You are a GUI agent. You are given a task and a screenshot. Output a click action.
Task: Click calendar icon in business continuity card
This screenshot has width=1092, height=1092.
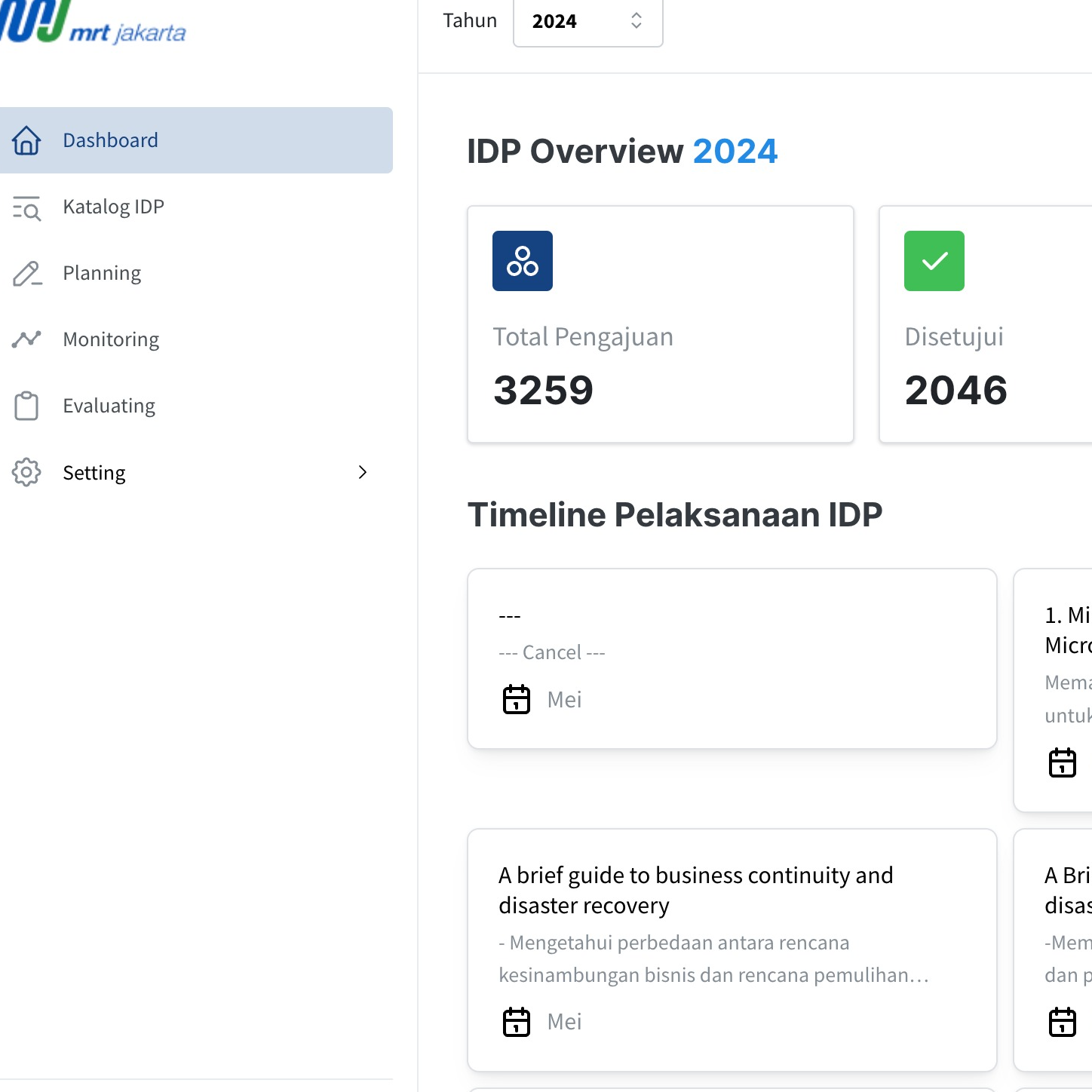517,1022
